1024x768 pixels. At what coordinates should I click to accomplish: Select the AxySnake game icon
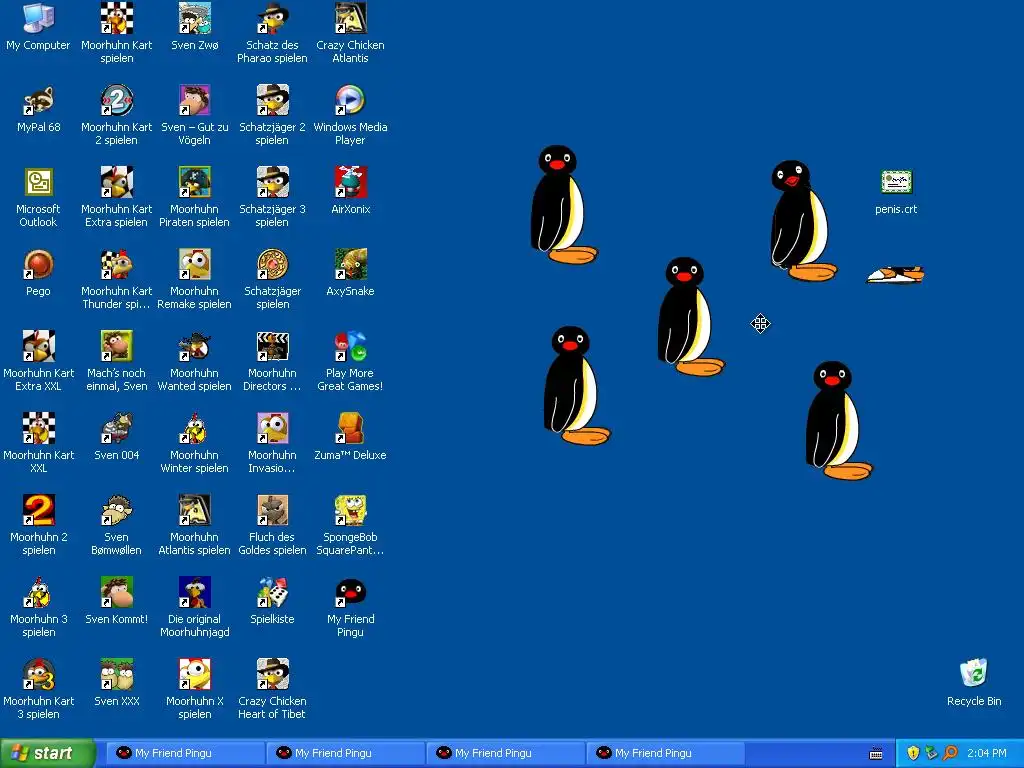(351, 264)
